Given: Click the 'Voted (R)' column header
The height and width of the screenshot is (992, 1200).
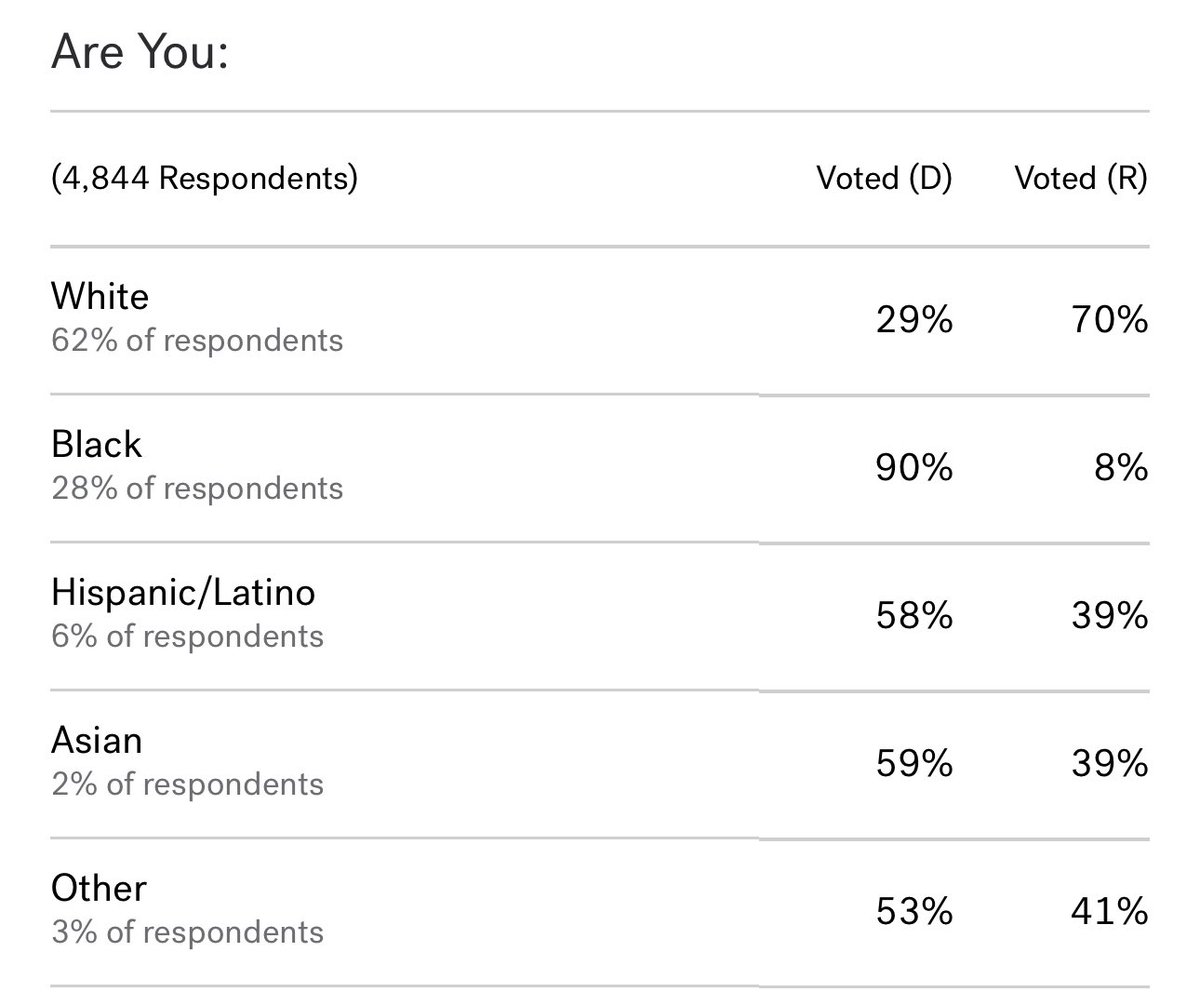Looking at the screenshot, I should (1080, 179).
